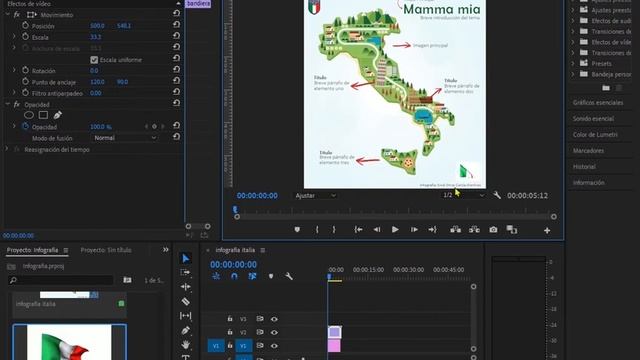
Task: Toggle lock on track V2
Action: pos(230,332)
